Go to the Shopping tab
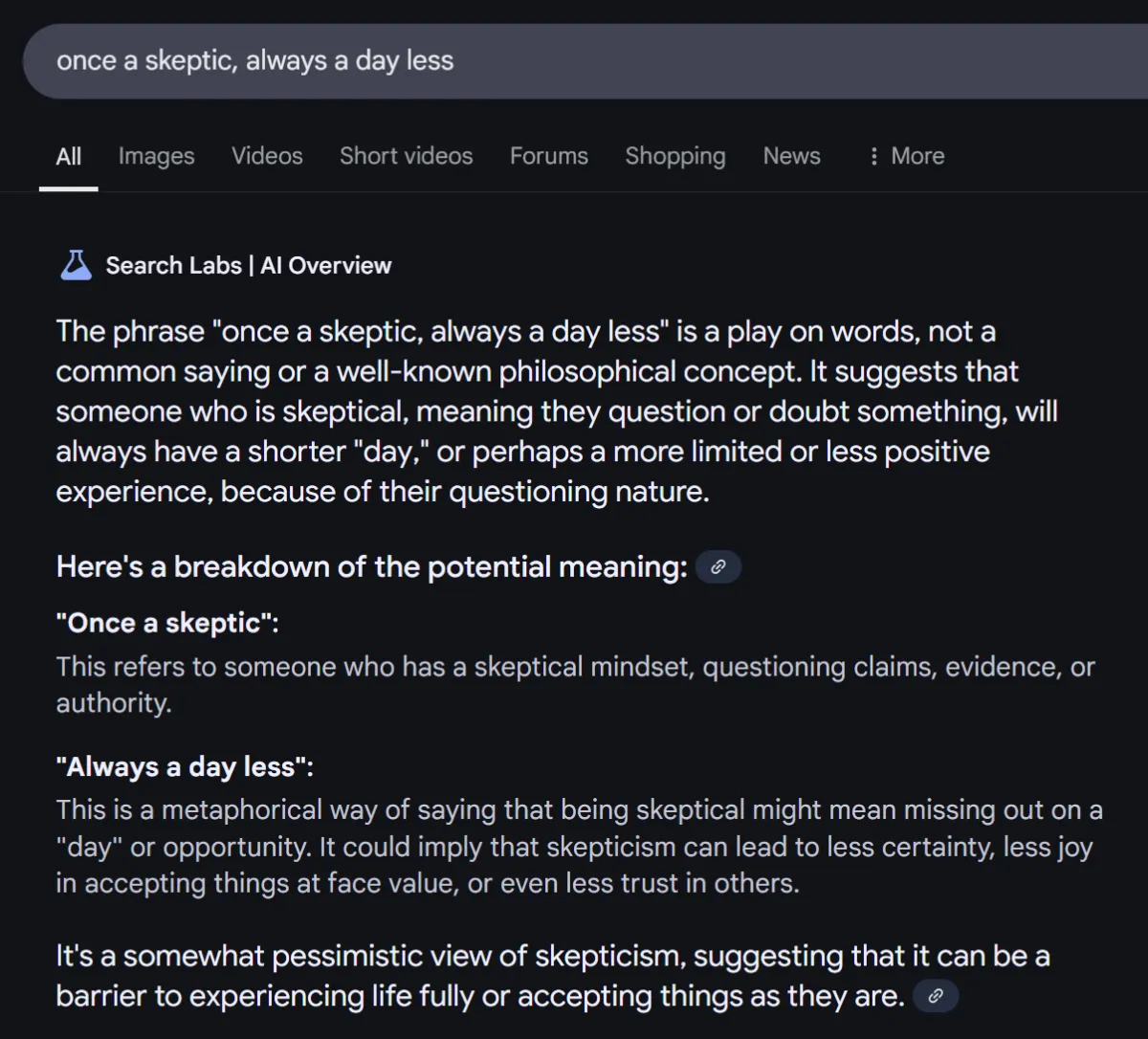Viewport: 1148px width, 1039px height. coord(675,156)
